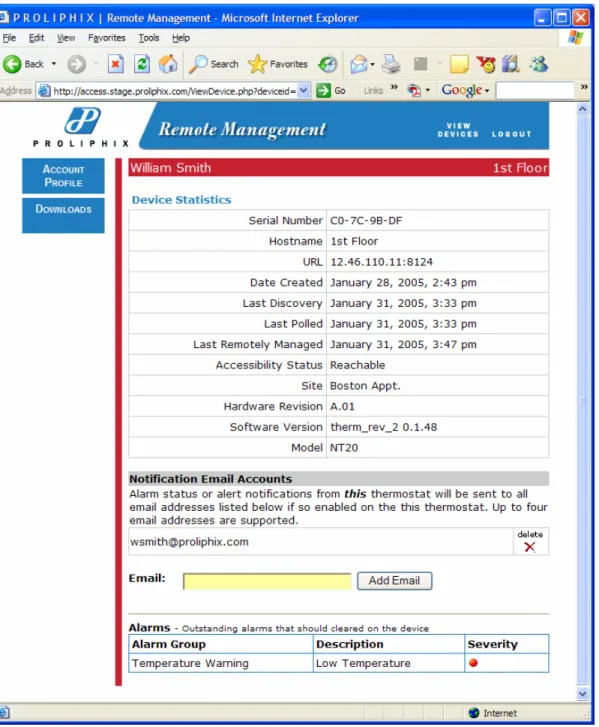Viewport: 599px width, 727px height.
Task: Click the red severity indicator dot
Action: pos(473,663)
